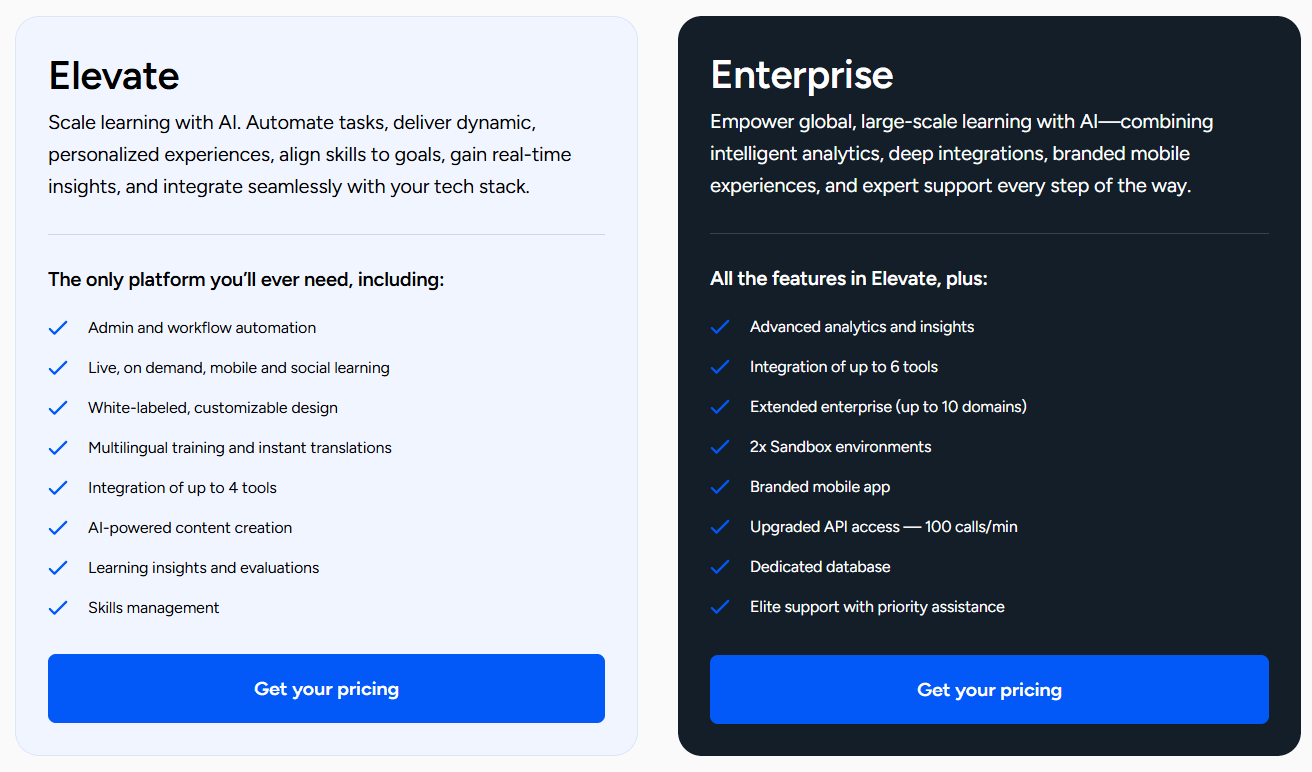This screenshot has width=1312, height=772.
Task: Get your pricing for Enterprise plan
Action: pos(989,689)
